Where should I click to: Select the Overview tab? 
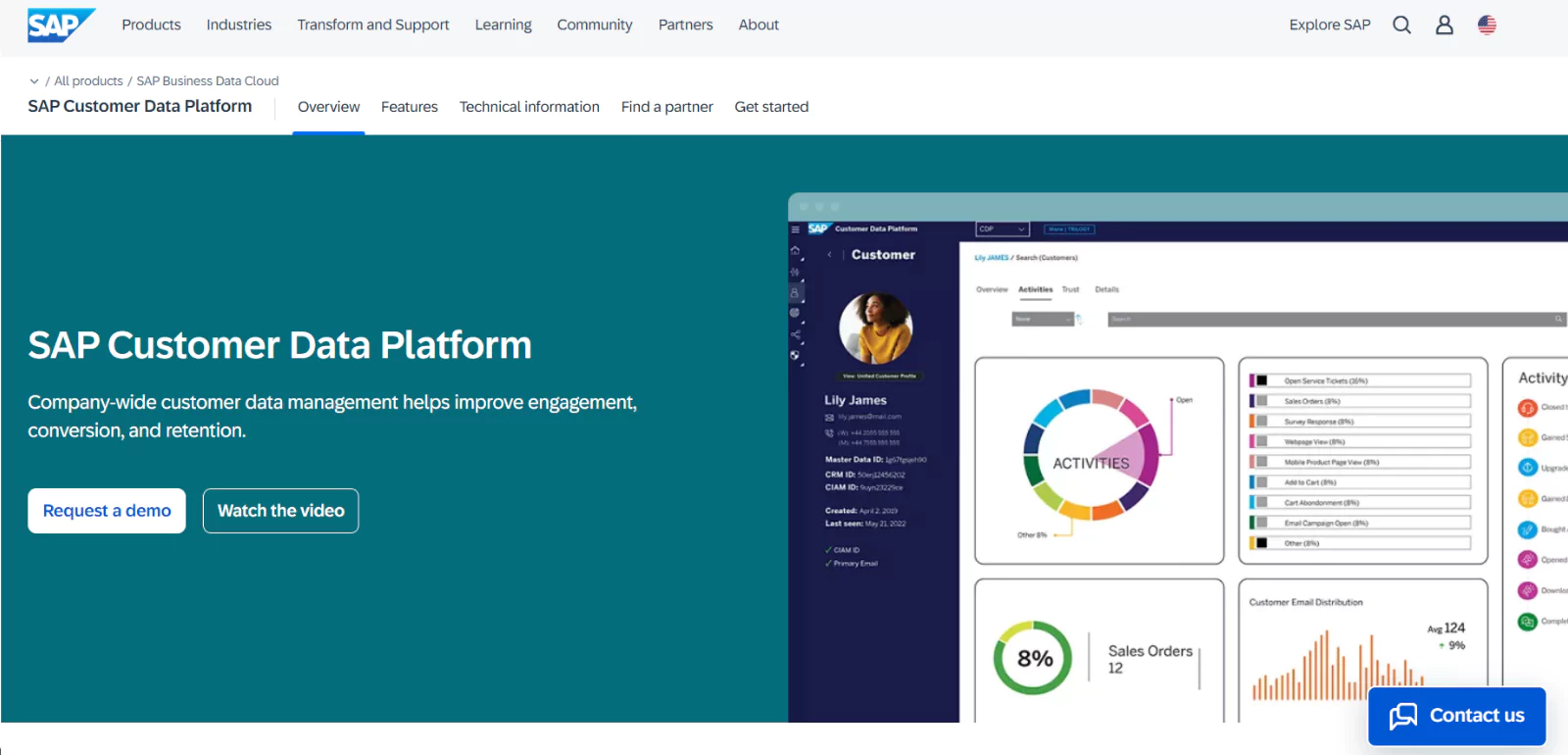[x=328, y=107]
